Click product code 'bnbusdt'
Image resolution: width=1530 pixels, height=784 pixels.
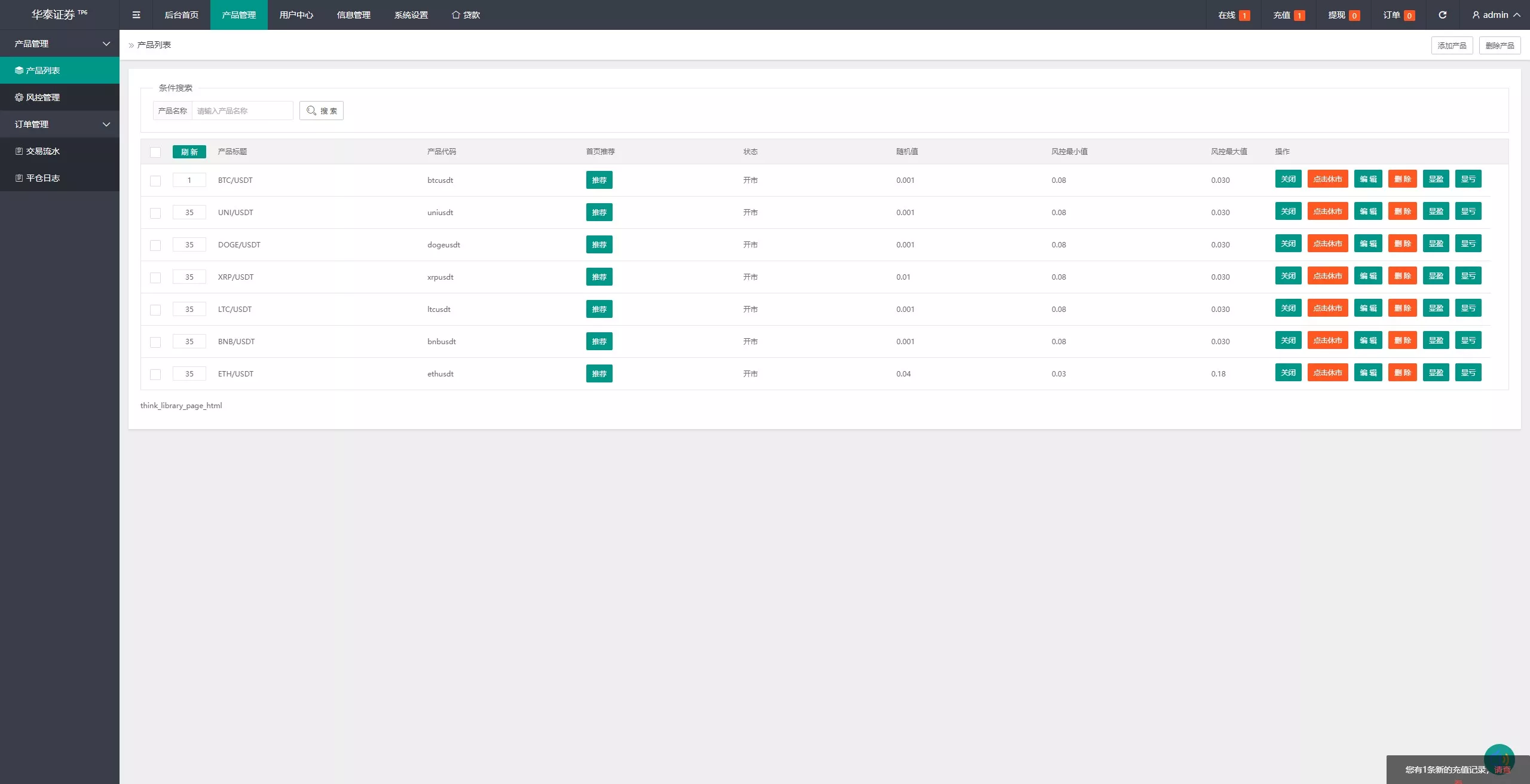[x=441, y=341]
